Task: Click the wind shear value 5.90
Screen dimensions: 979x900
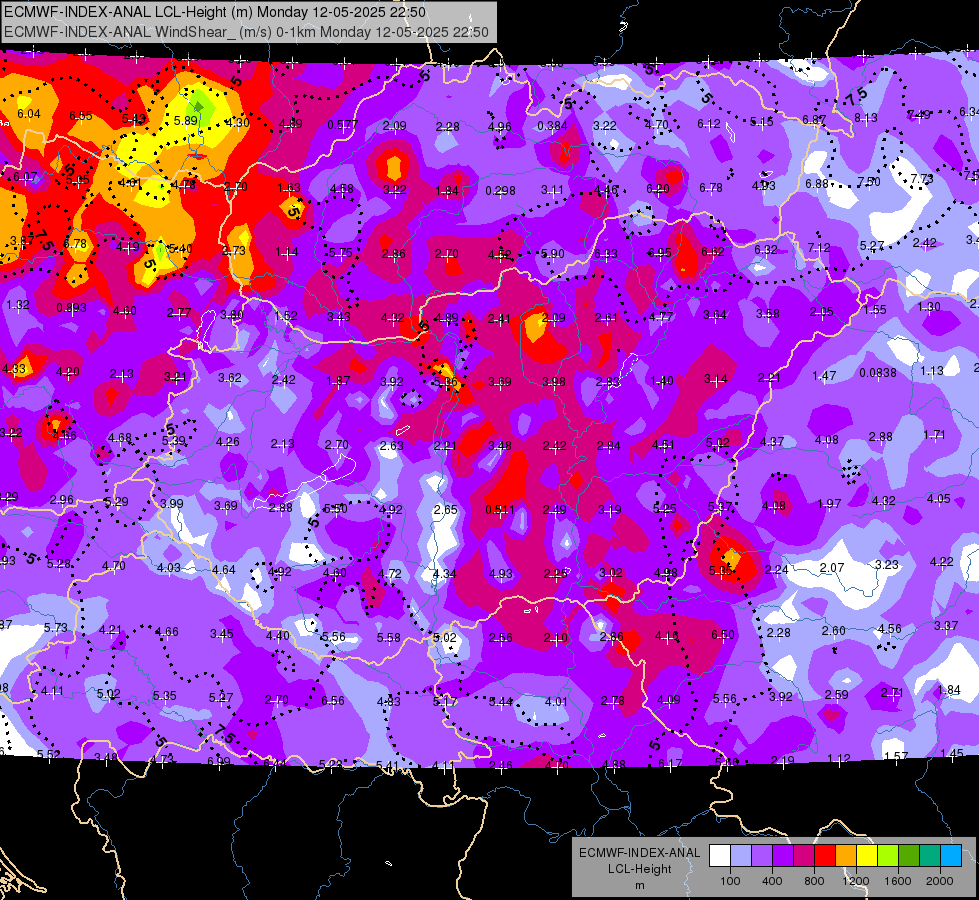Action: click(553, 253)
